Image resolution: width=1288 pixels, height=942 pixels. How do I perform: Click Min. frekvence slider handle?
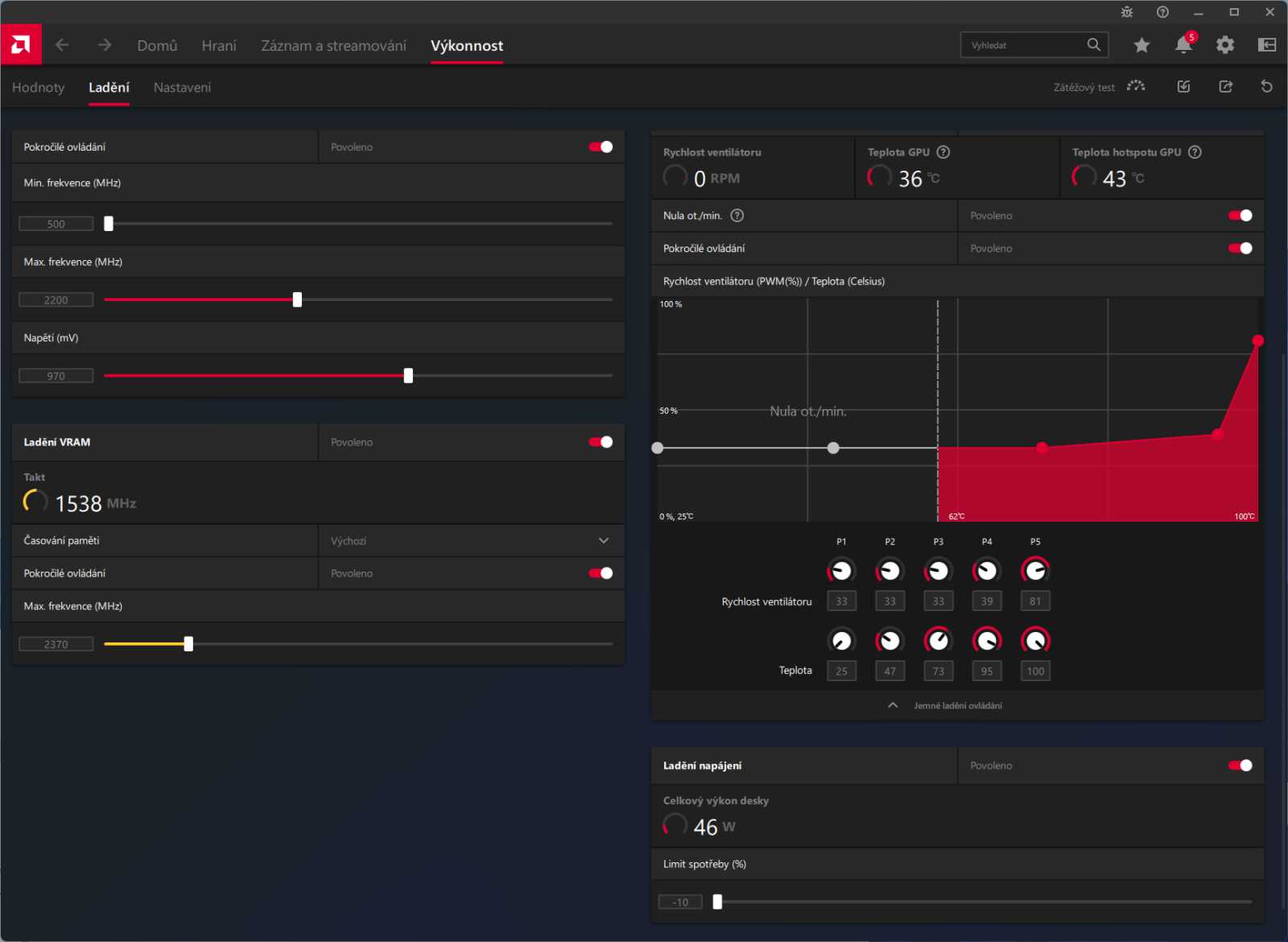click(109, 224)
